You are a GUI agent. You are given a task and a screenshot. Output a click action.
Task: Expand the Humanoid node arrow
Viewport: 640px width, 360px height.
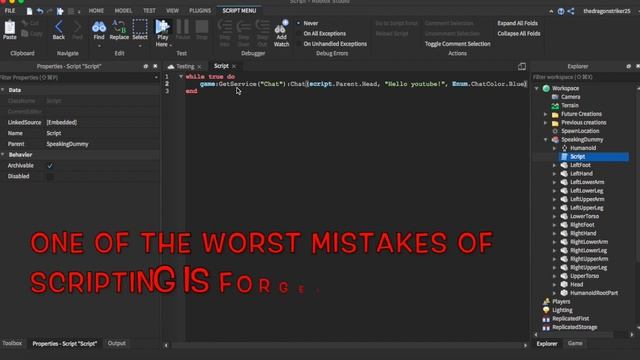[x=555, y=148]
